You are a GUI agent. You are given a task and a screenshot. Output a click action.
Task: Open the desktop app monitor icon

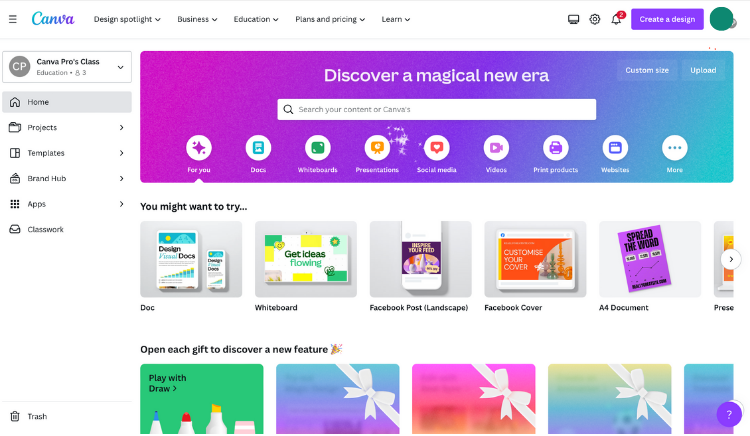pyautogui.click(x=574, y=19)
